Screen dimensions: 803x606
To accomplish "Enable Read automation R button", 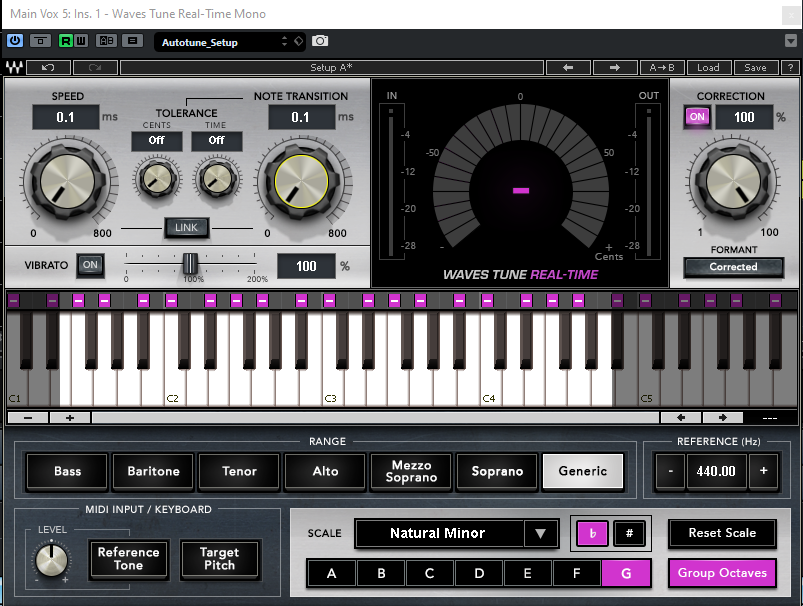I will tap(66, 41).
